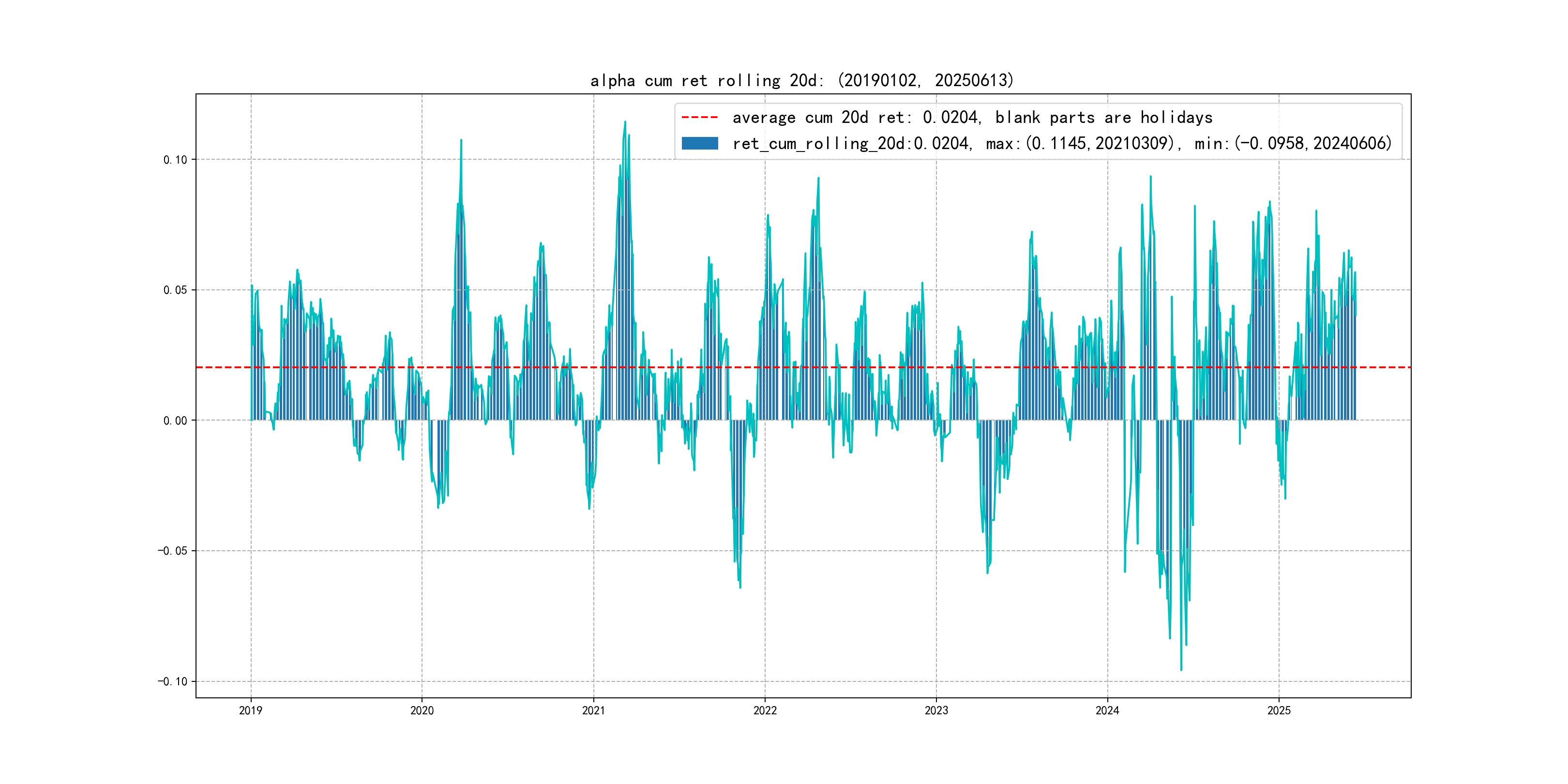Screen dimensions: 1568x784
Task: Click the 0.05 y-axis tick label
Action: click(175, 290)
